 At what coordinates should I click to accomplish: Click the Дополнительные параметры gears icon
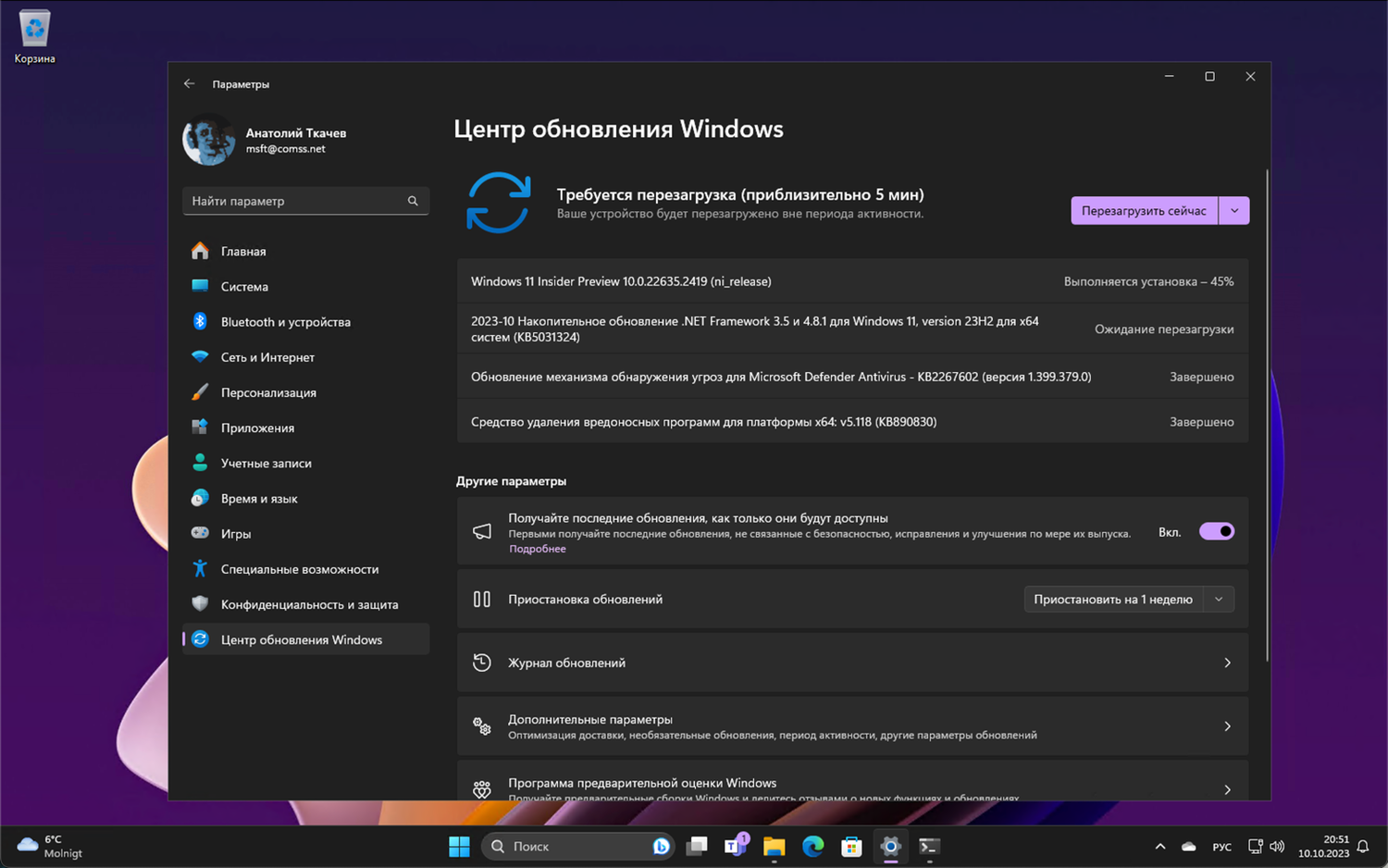point(482,726)
